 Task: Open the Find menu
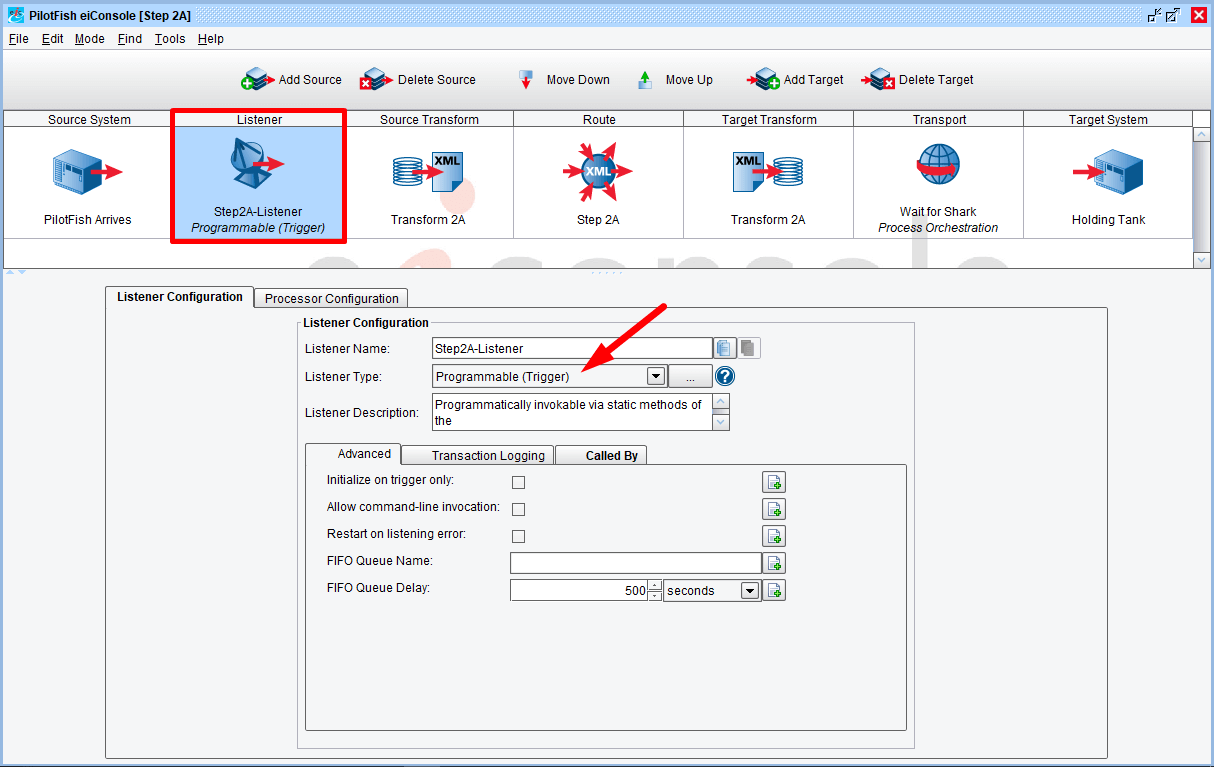[x=130, y=39]
